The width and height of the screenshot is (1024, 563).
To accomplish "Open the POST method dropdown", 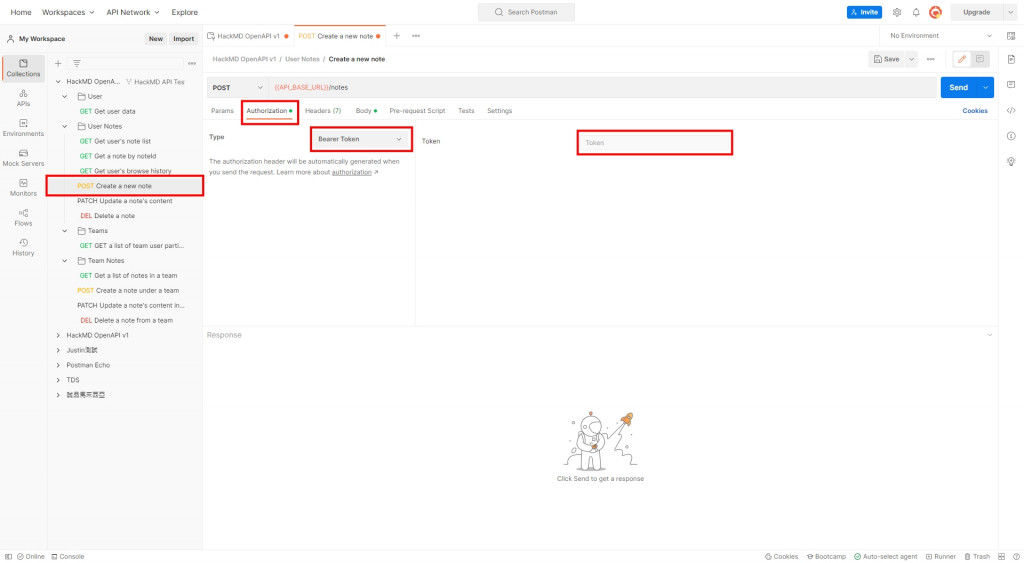I will 238,88.
